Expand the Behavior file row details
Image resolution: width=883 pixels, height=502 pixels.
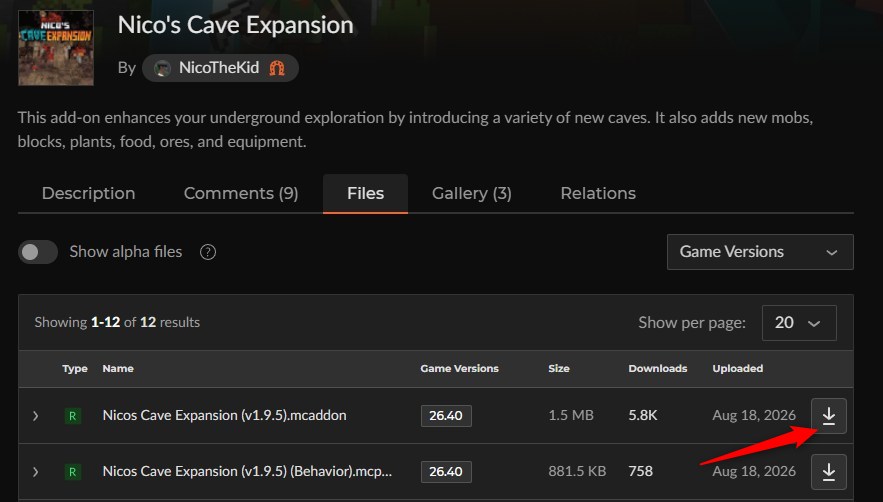(x=35, y=472)
